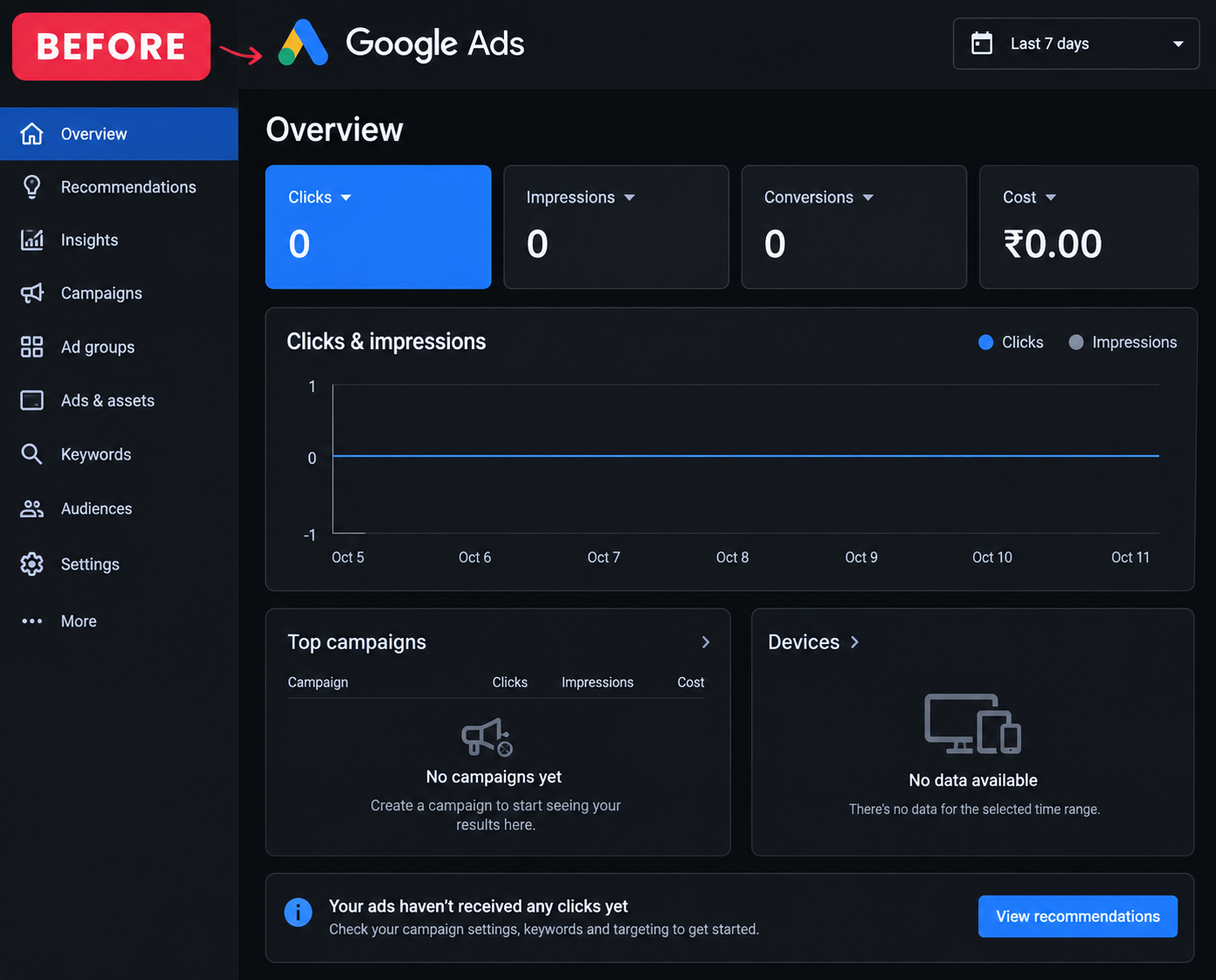The width and height of the screenshot is (1216, 980).
Task: Open the Impressions metric dropdown arrow
Action: click(629, 198)
